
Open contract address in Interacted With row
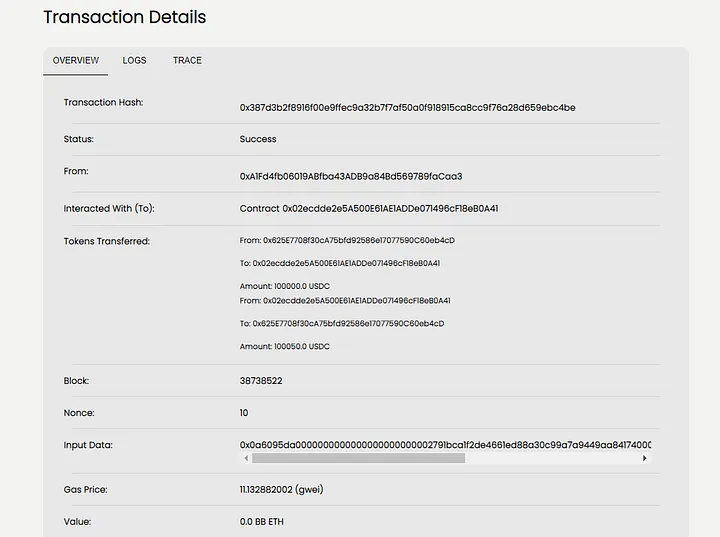point(390,209)
